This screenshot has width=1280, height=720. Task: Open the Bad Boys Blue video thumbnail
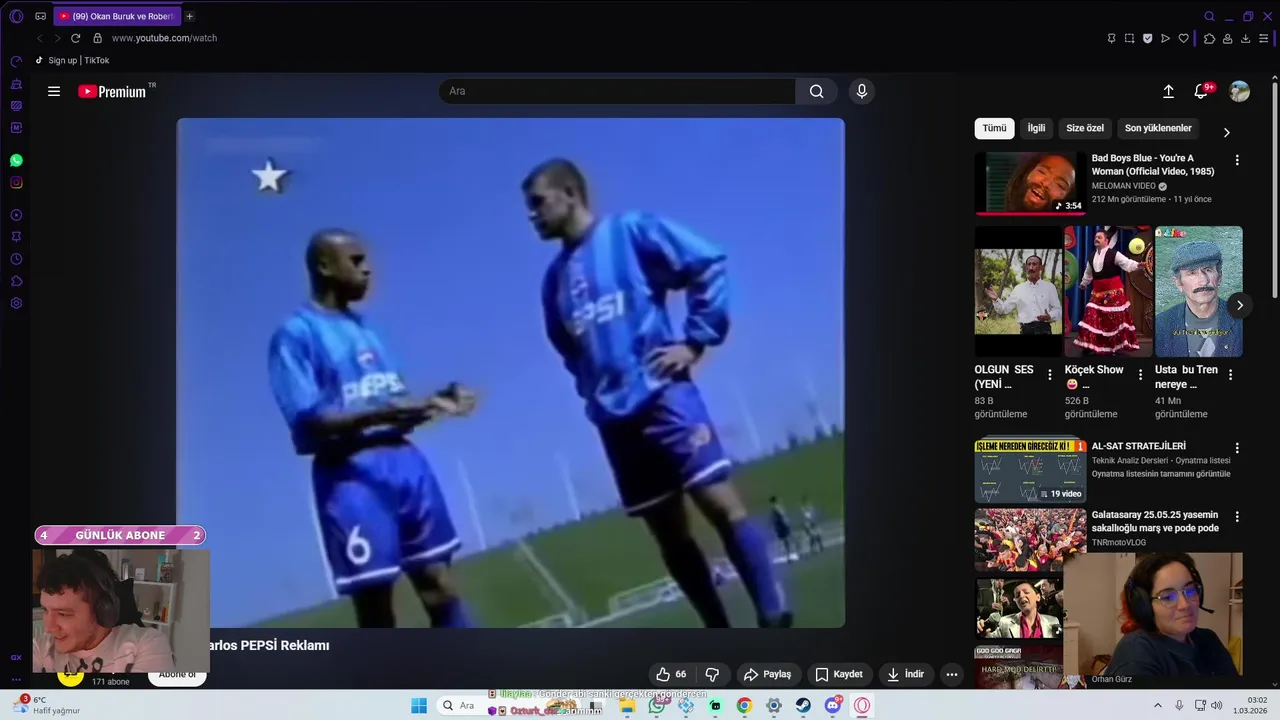(x=1030, y=183)
